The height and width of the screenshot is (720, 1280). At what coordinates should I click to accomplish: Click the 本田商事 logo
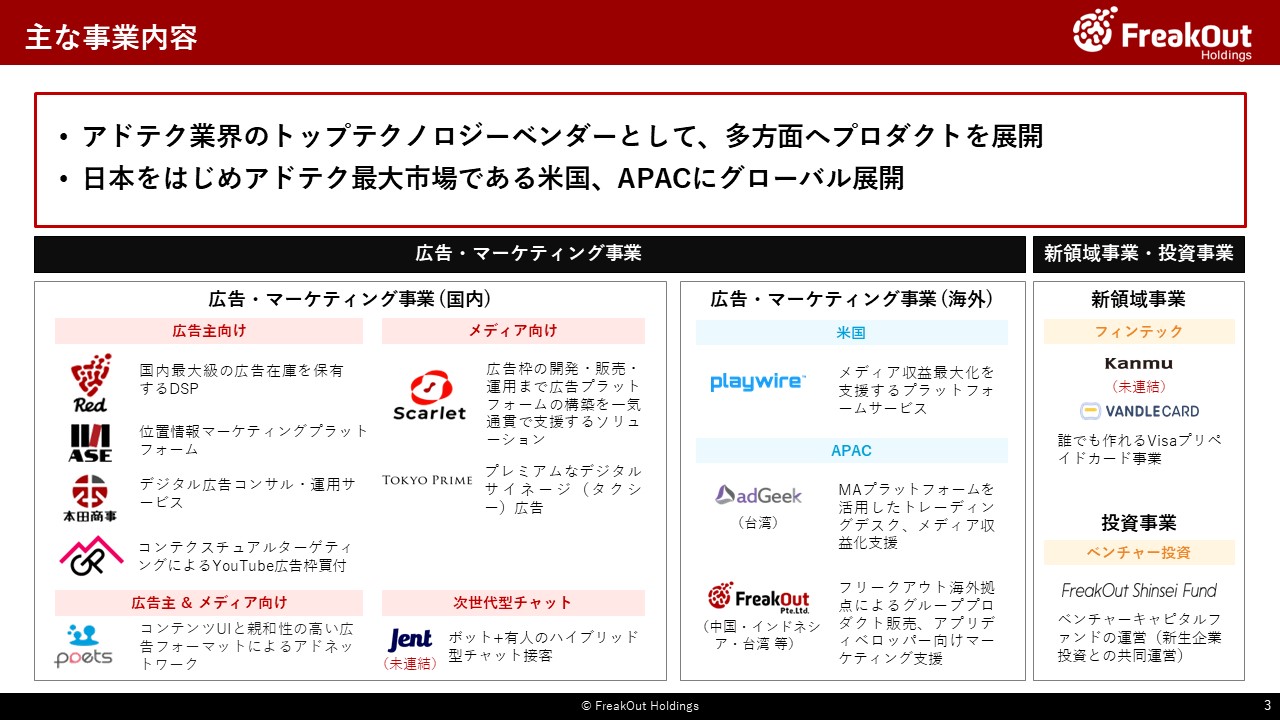(x=90, y=498)
